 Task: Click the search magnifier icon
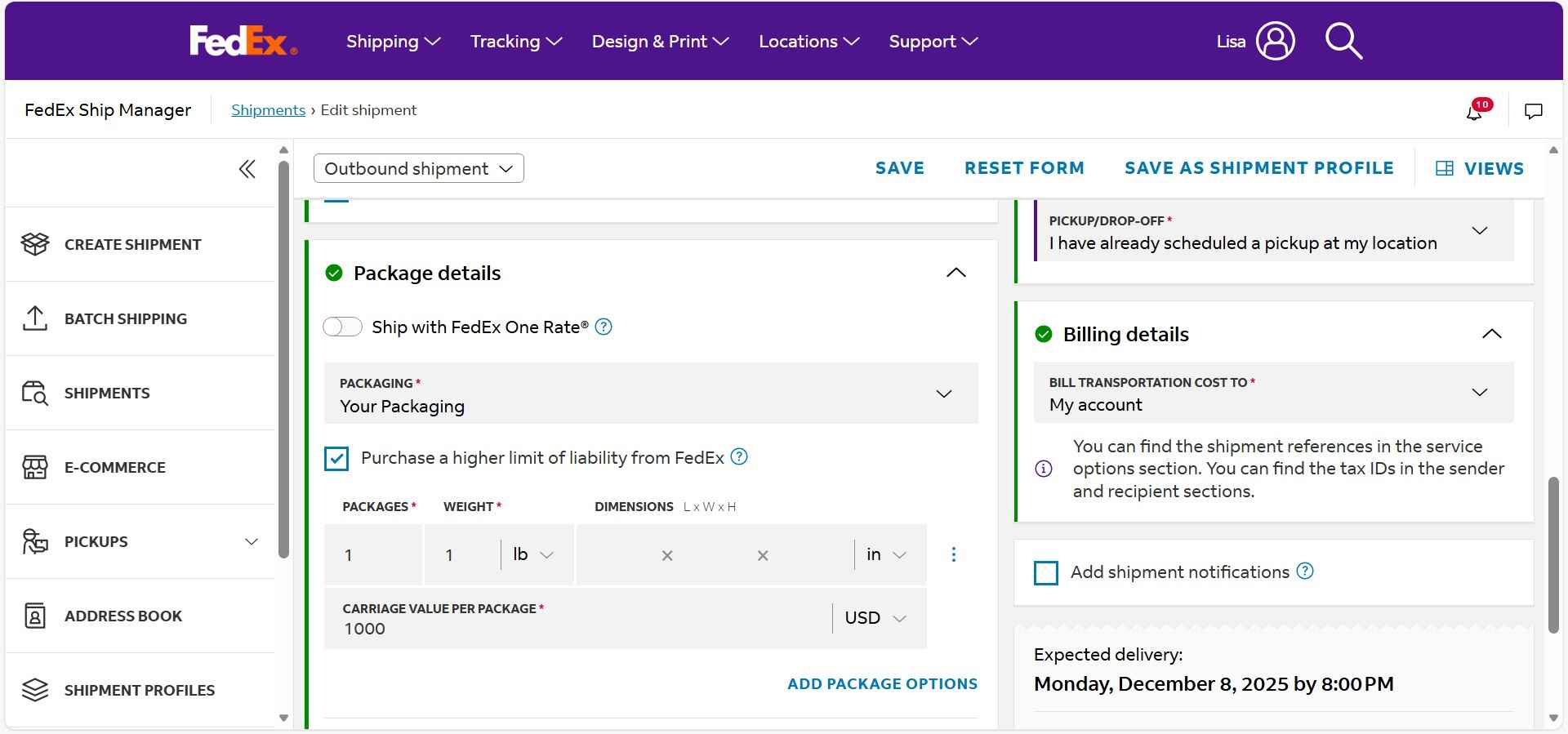point(1343,41)
